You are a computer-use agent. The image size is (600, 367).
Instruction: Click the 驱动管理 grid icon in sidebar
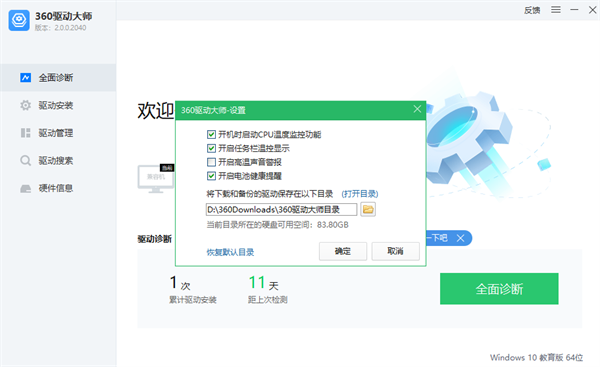pyautogui.click(x=25, y=133)
